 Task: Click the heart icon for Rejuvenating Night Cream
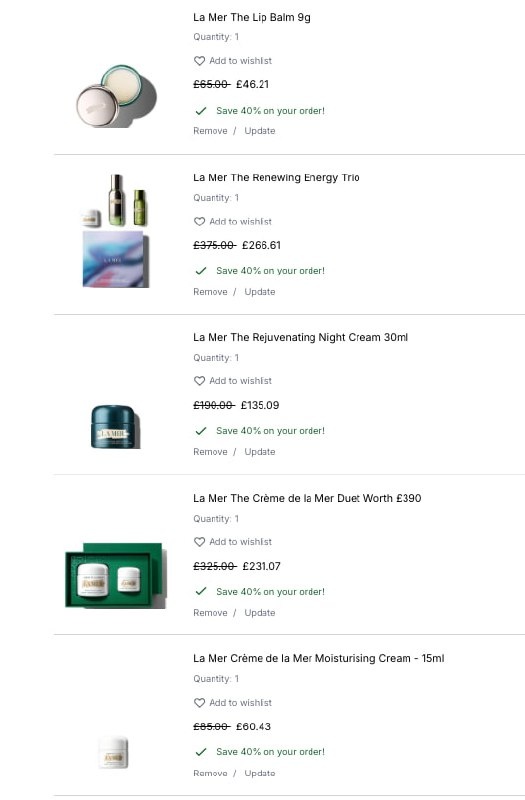(199, 381)
